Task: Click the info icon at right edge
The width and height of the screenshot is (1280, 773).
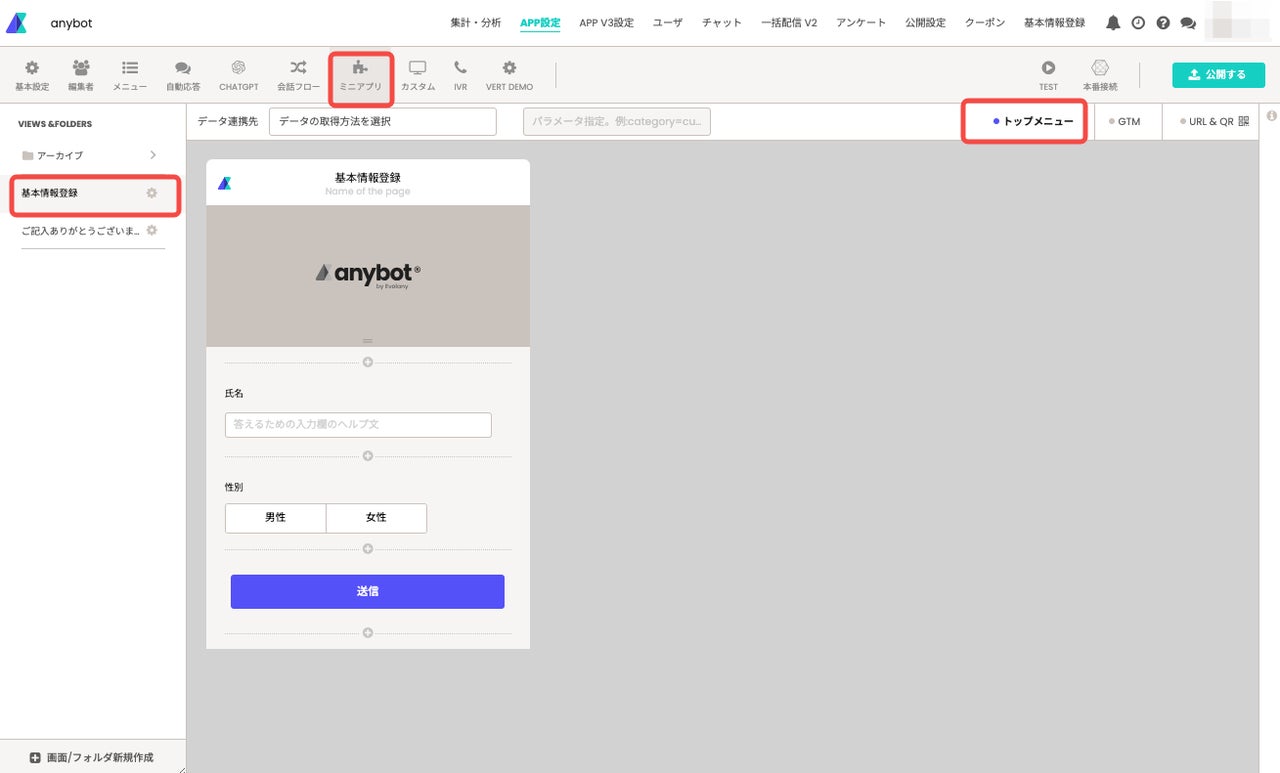Action: (x=1272, y=116)
